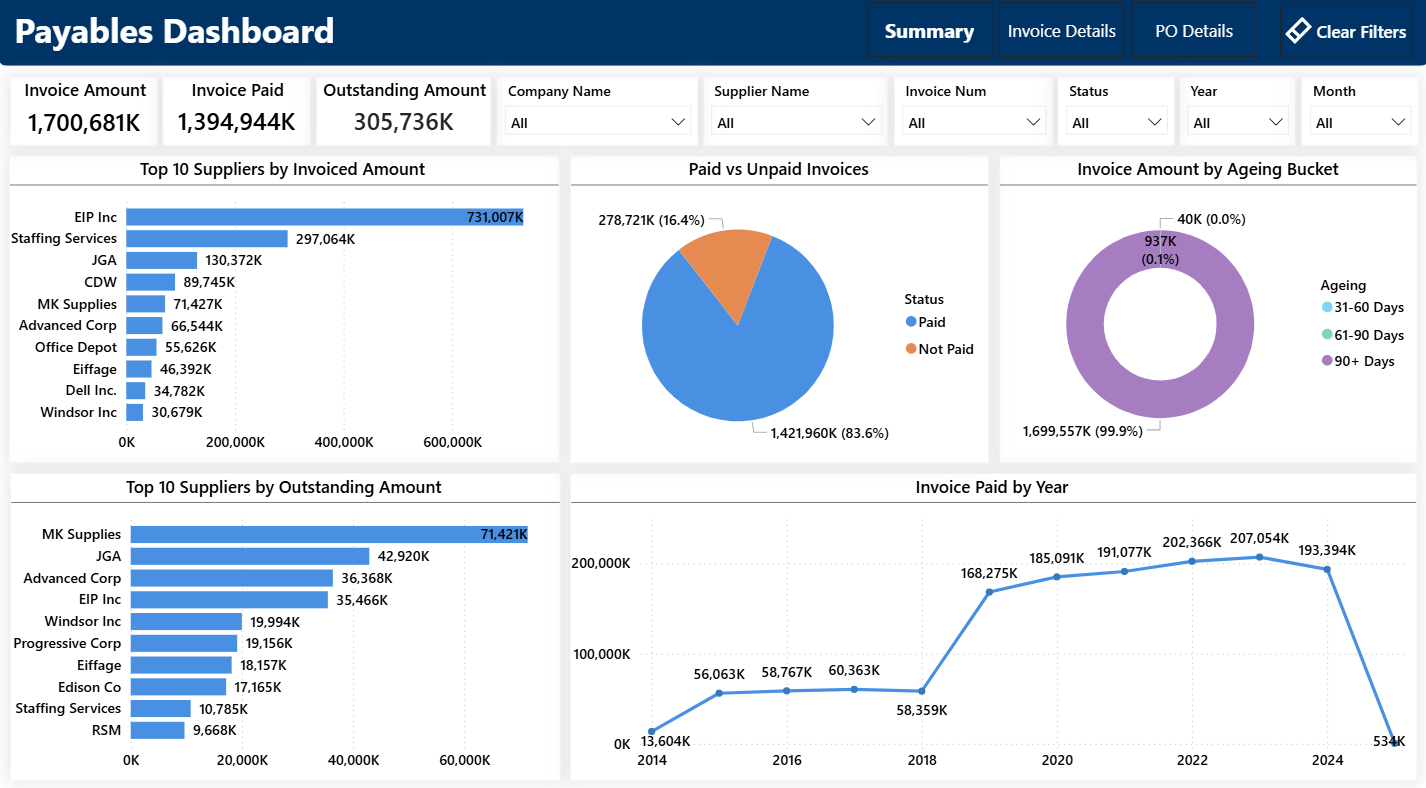
Task: Click the 2024 data point 193,394K
Action: (1327, 569)
